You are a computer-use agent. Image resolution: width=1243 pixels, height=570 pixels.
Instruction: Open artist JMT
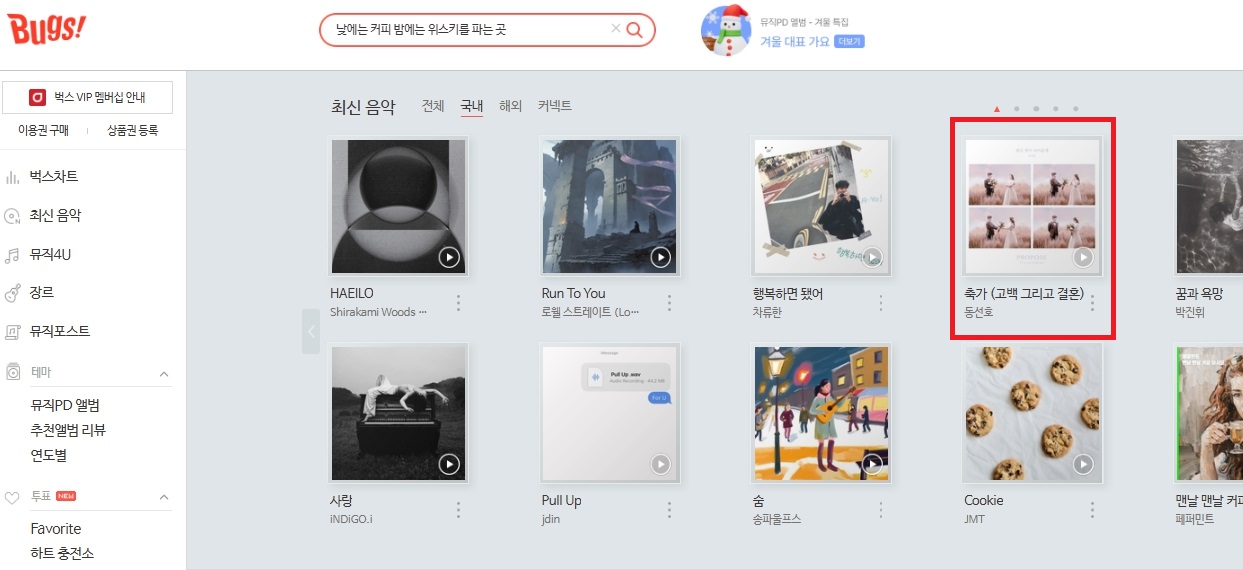(975, 519)
